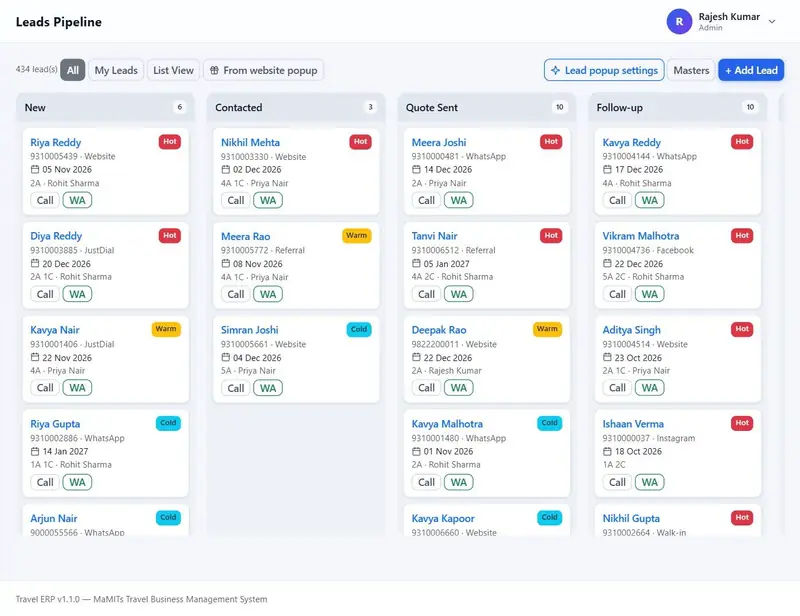This screenshot has height=616, width=800.
Task: Click calendar icon beside 20 Dec 2026
Action: pyautogui.click(x=35, y=263)
